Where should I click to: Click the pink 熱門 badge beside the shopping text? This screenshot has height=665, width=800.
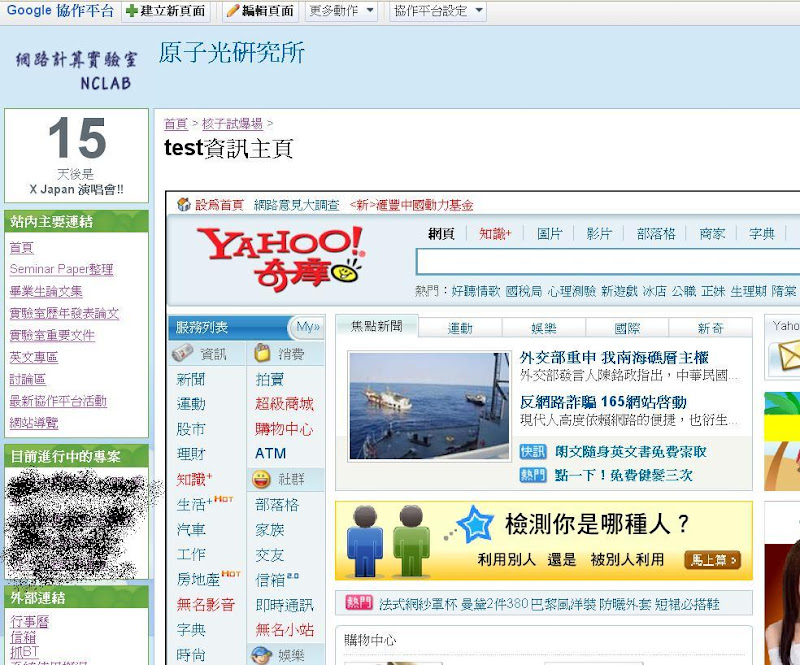[x=359, y=603]
